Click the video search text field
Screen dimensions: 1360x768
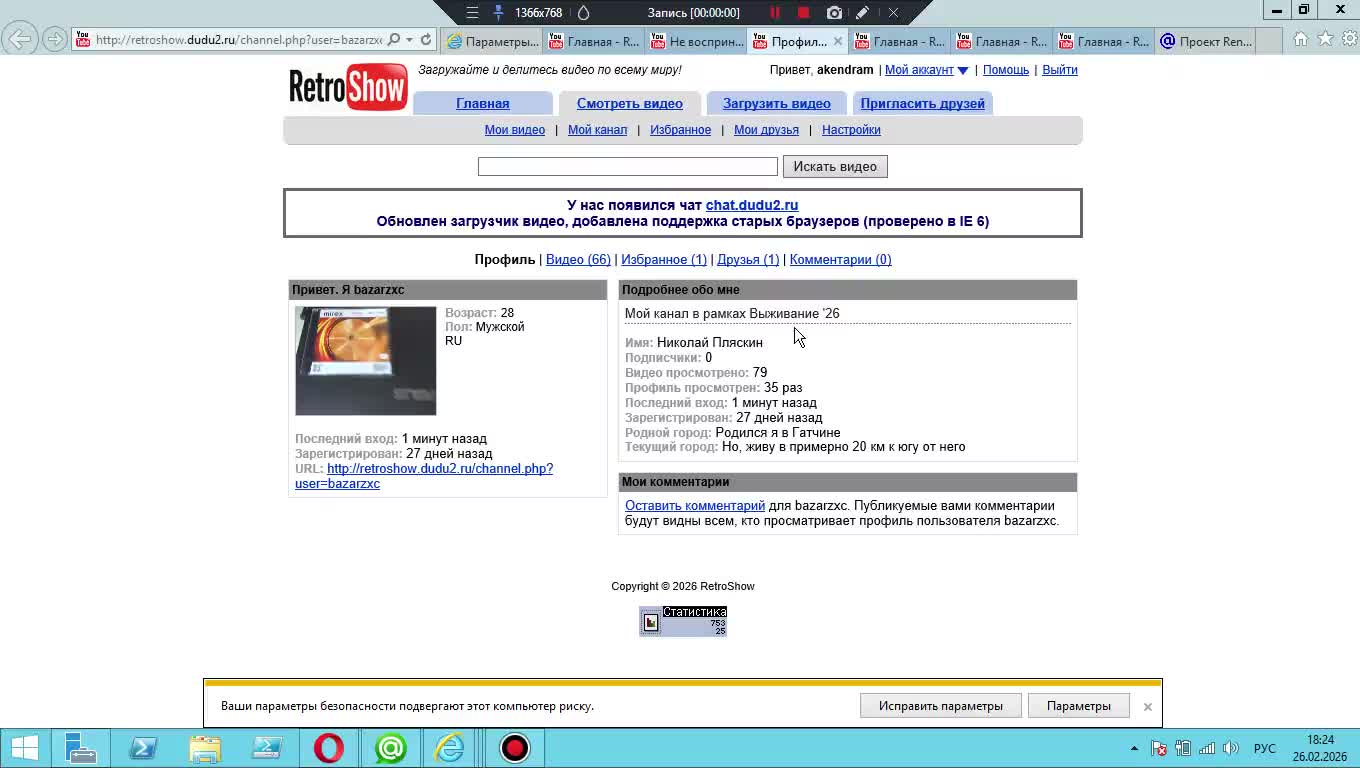(627, 167)
